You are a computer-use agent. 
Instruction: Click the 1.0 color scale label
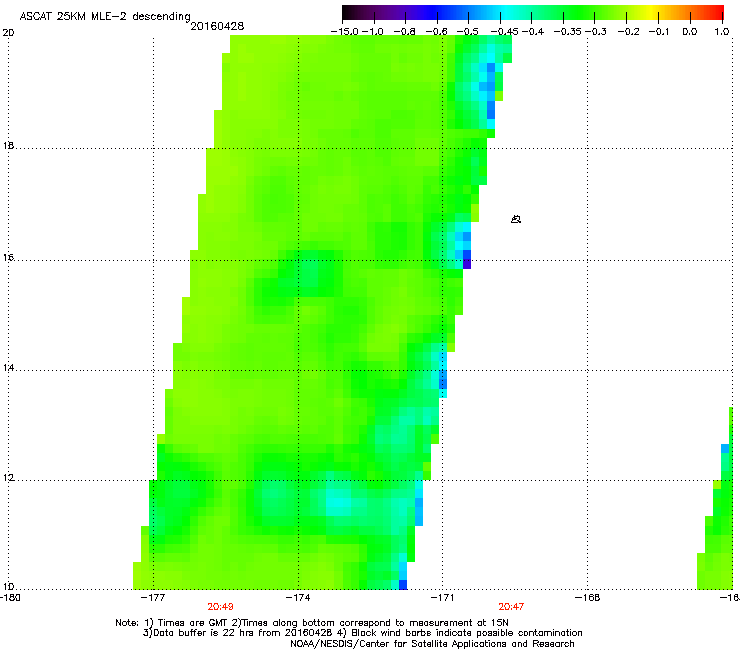click(x=722, y=32)
